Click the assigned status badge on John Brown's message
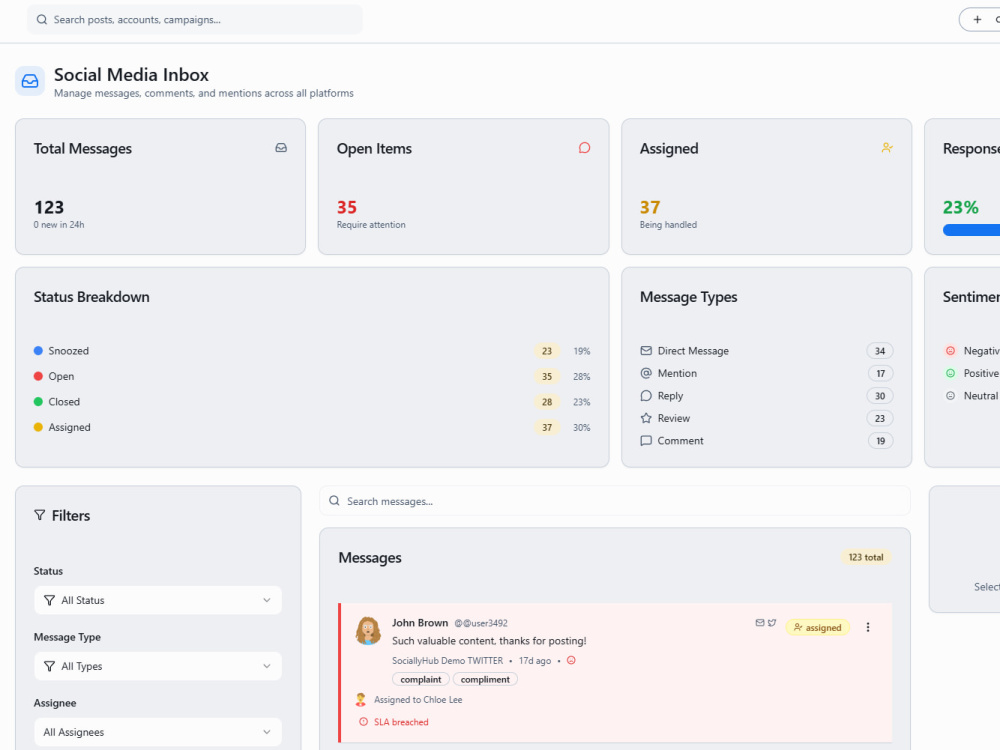Viewport: 1000px width, 750px height. pos(818,628)
